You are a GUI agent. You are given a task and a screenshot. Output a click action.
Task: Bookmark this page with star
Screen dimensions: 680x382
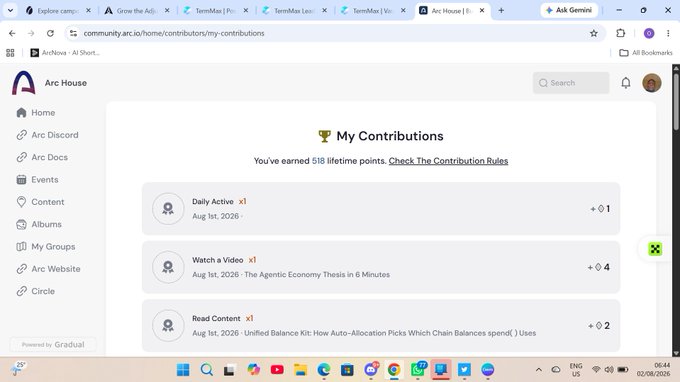tap(594, 33)
